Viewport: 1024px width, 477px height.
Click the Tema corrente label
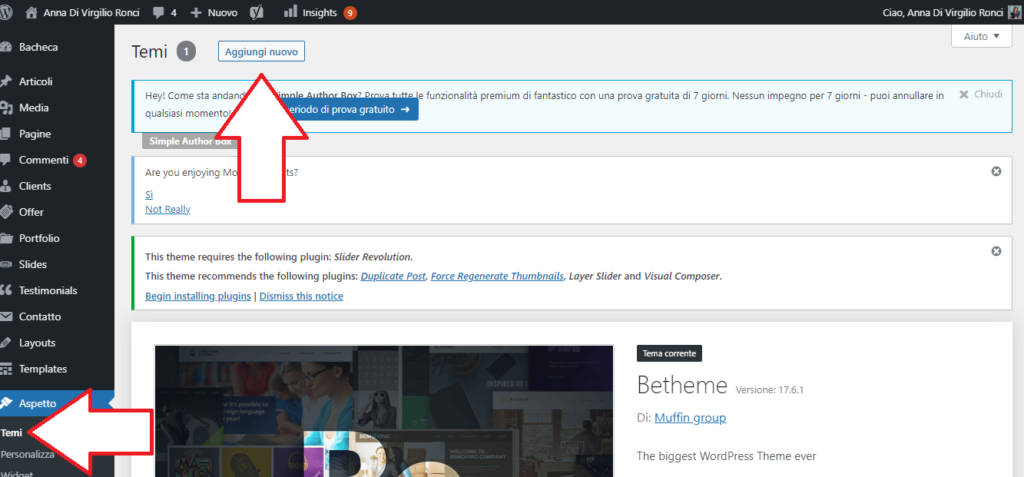669,354
